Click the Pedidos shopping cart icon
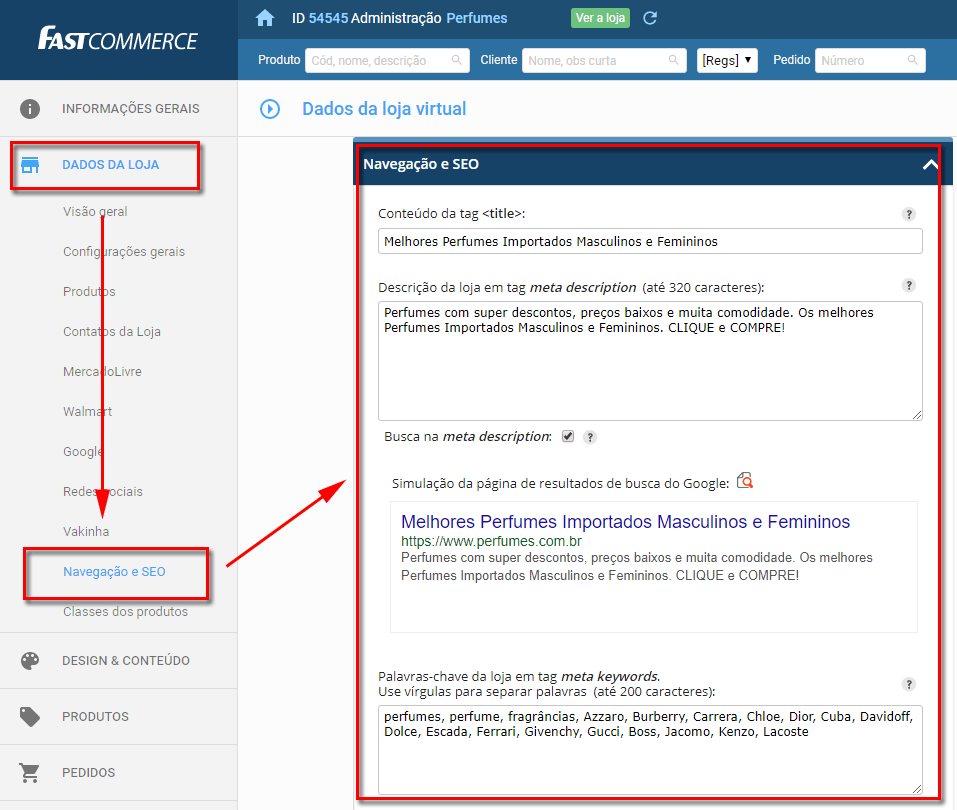 point(29,773)
